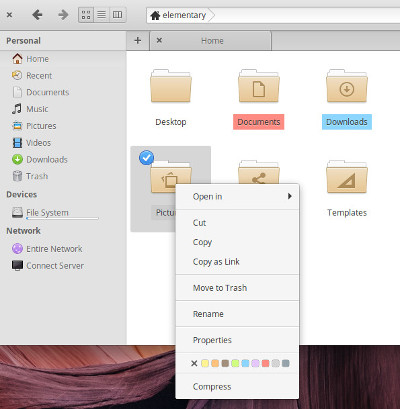Open Music in the sidebar
Viewport: 400px width, 409px height.
point(30,109)
